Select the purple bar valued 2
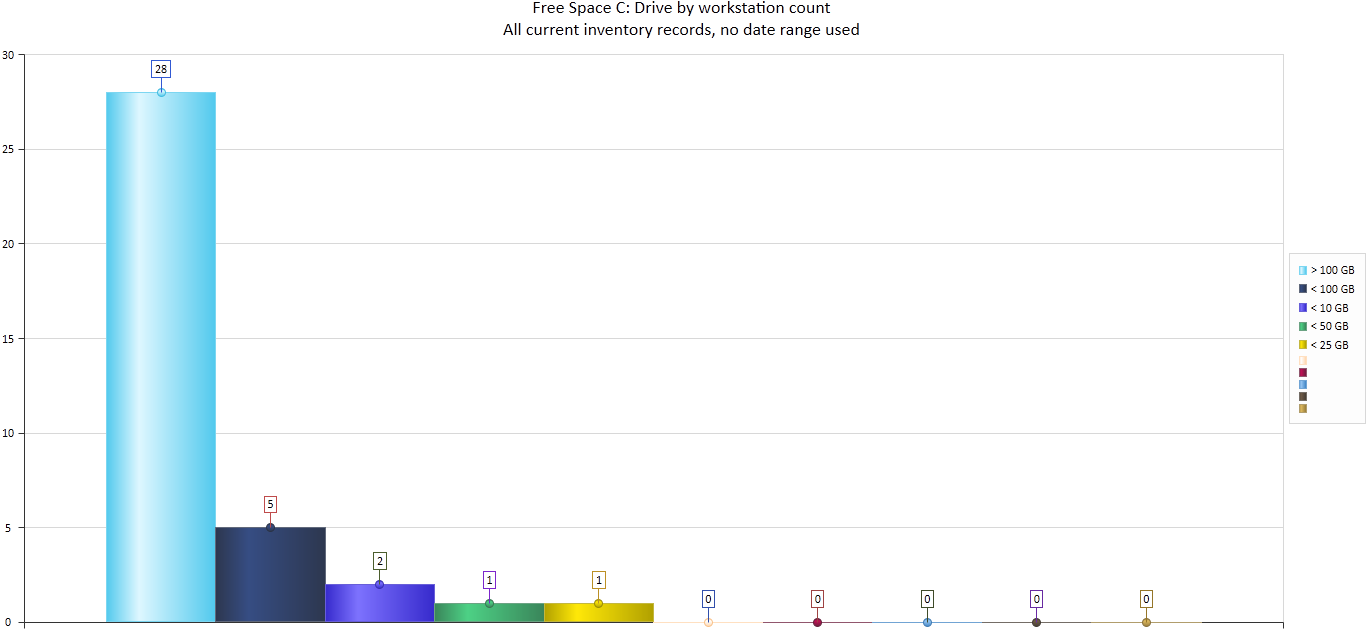Screen dimensions: 1367x630 (x=379, y=603)
